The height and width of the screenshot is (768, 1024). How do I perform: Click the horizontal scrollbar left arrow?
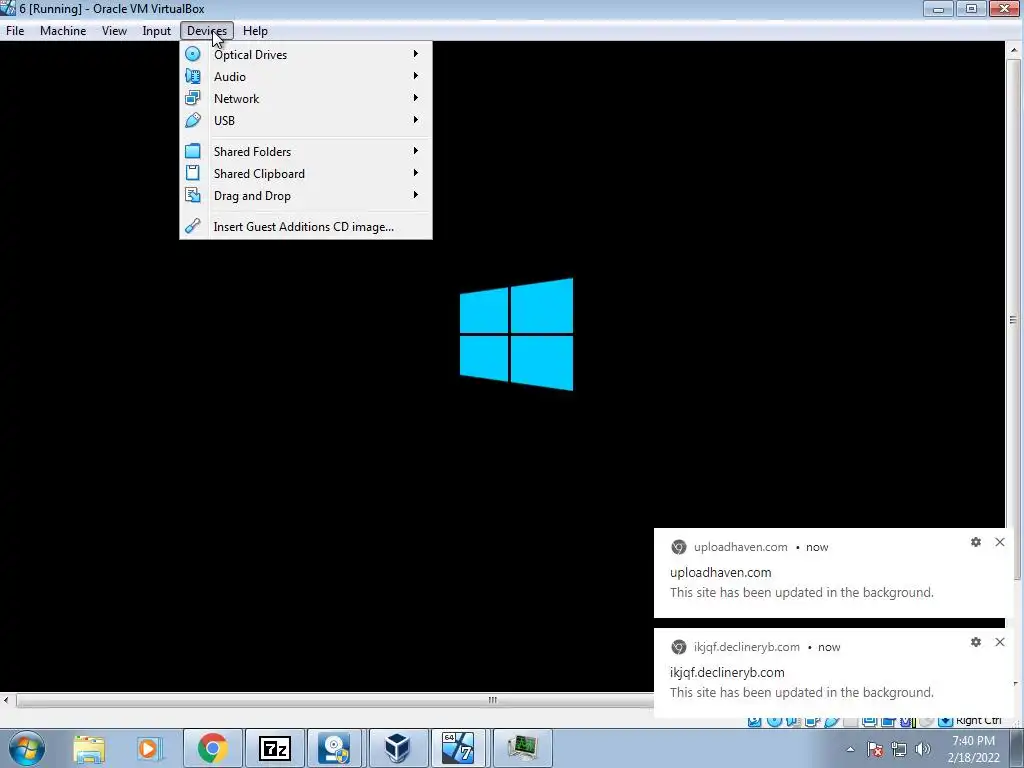pyautogui.click(x=6, y=700)
